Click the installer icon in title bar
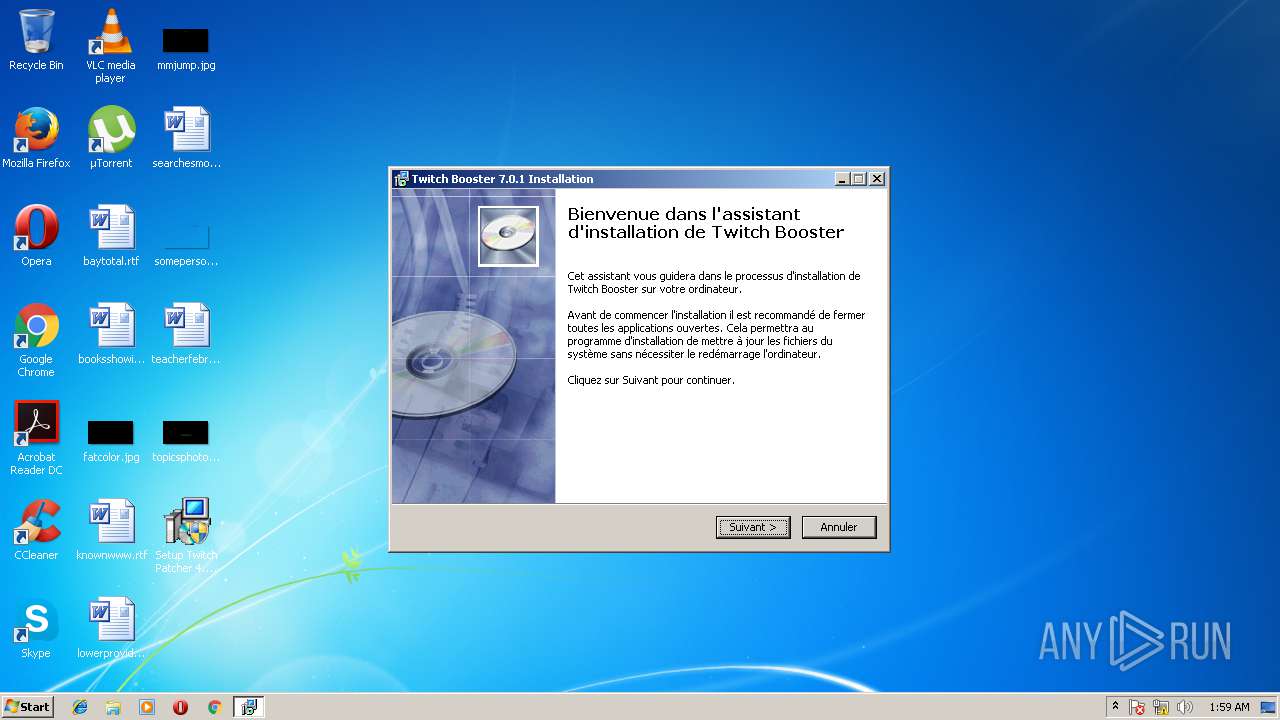This screenshot has width=1280, height=720. 401,179
